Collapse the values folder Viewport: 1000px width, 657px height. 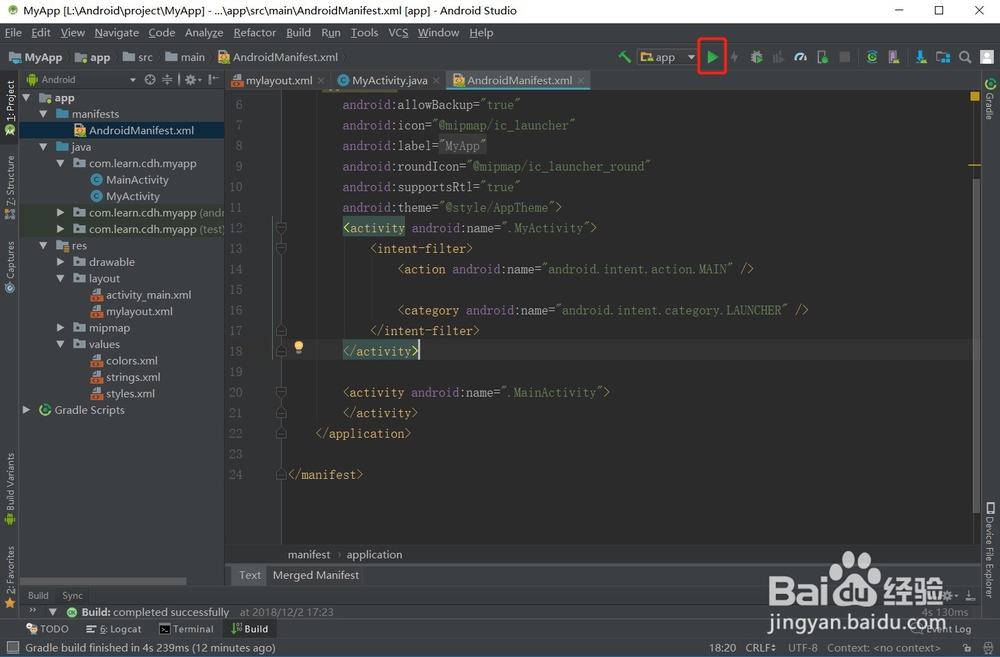(60, 344)
